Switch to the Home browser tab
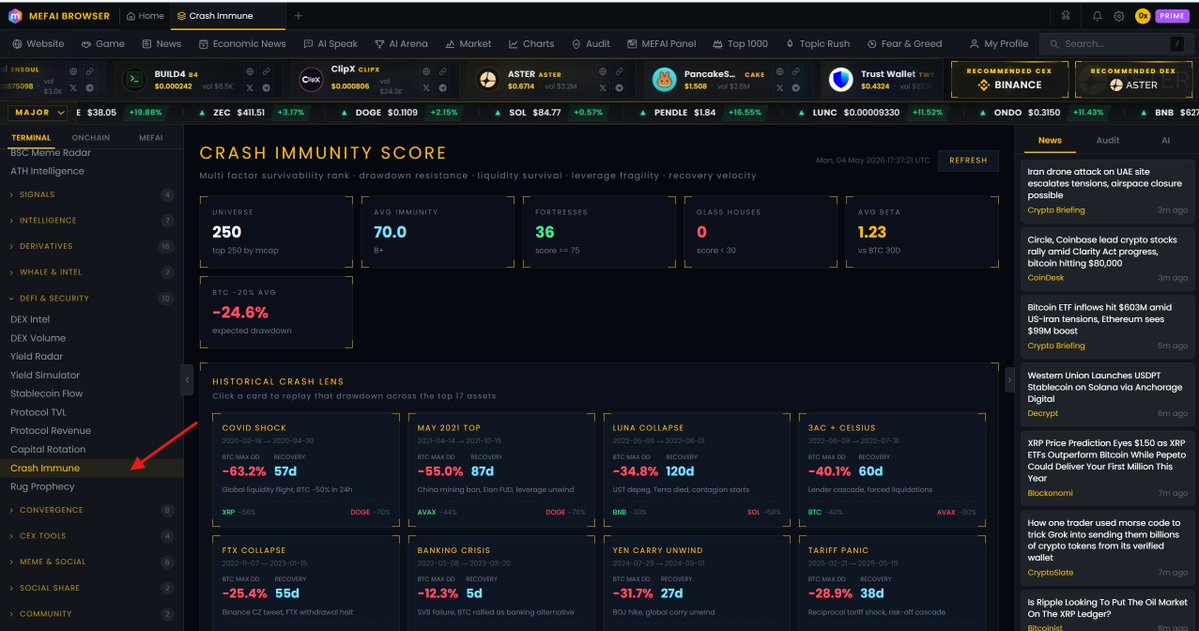This screenshot has width=1199, height=631. tap(145, 16)
